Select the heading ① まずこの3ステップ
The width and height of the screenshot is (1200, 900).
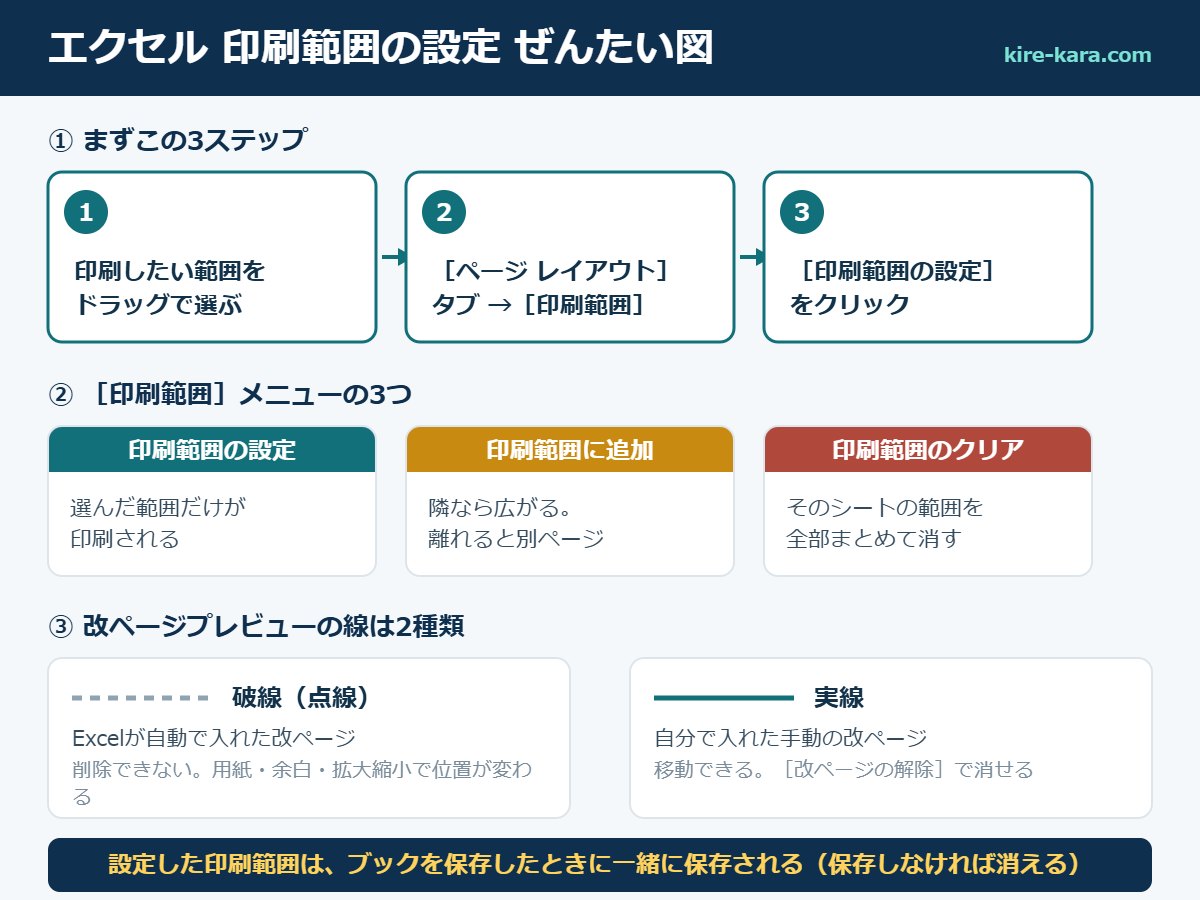click(177, 139)
